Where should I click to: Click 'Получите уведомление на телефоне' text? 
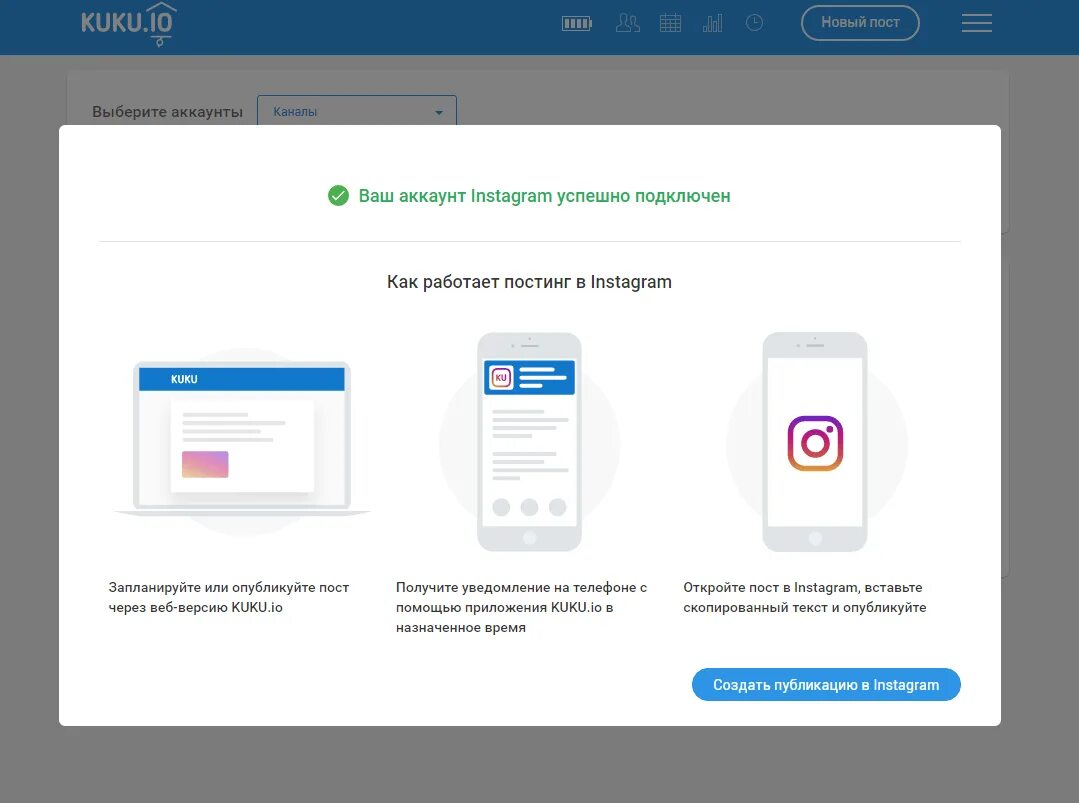[515, 588]
